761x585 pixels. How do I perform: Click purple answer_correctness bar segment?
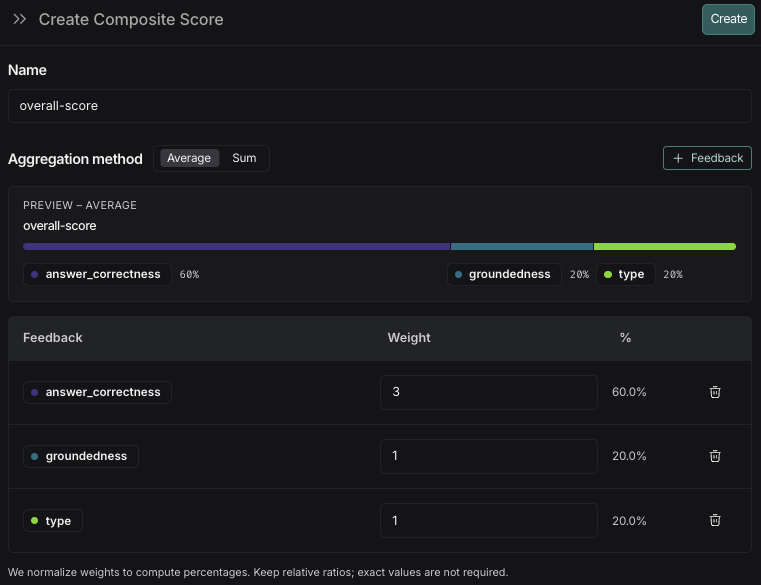click(236, 246)
